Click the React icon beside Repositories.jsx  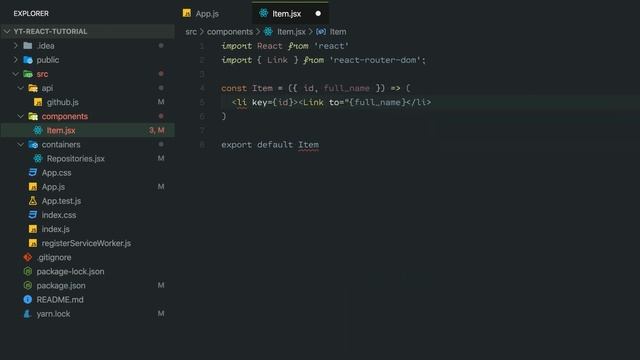(x=38, y=158)
